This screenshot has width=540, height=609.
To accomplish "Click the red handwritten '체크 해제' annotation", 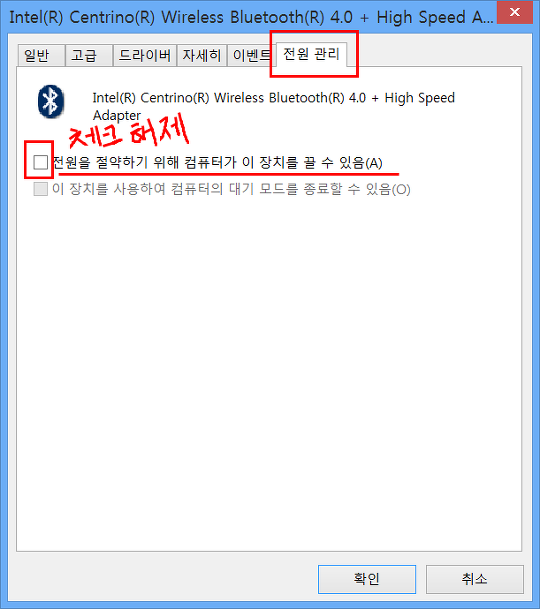I will click(x=128, y=133).
